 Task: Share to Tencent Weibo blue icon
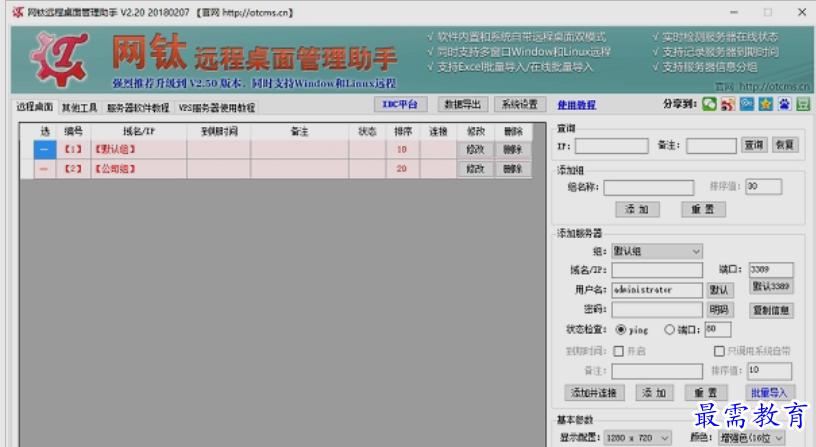[x=746, y=104]
